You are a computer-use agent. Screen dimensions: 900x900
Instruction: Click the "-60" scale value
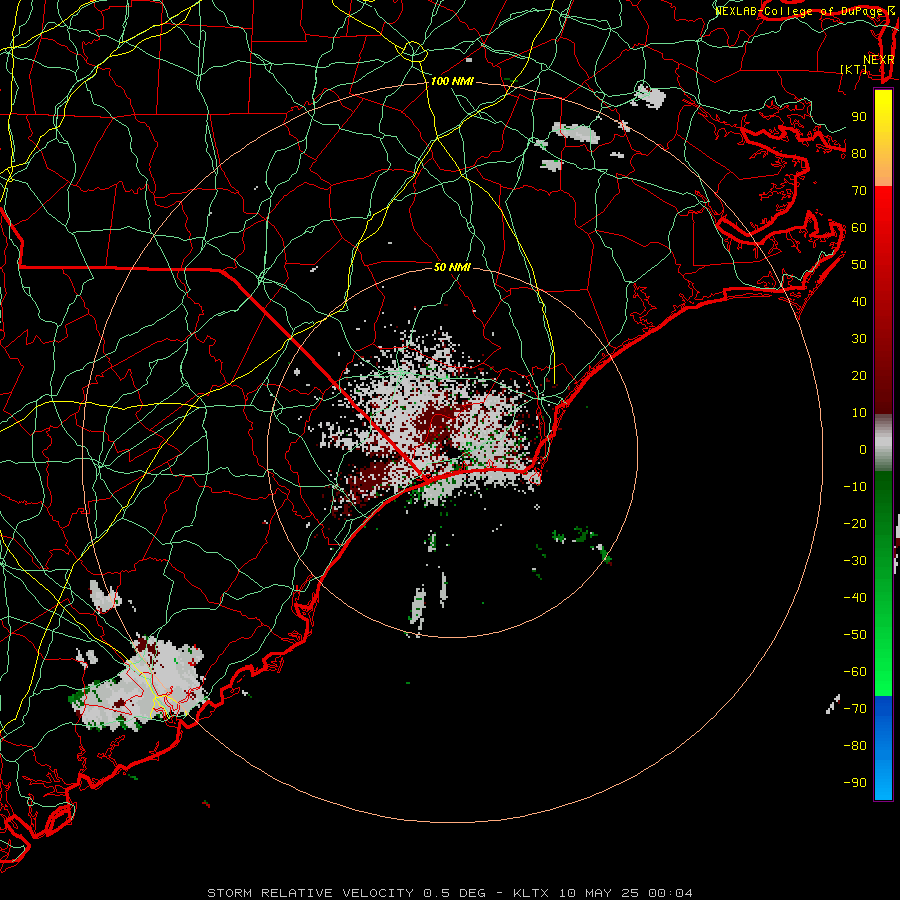(x=855, y=672)
